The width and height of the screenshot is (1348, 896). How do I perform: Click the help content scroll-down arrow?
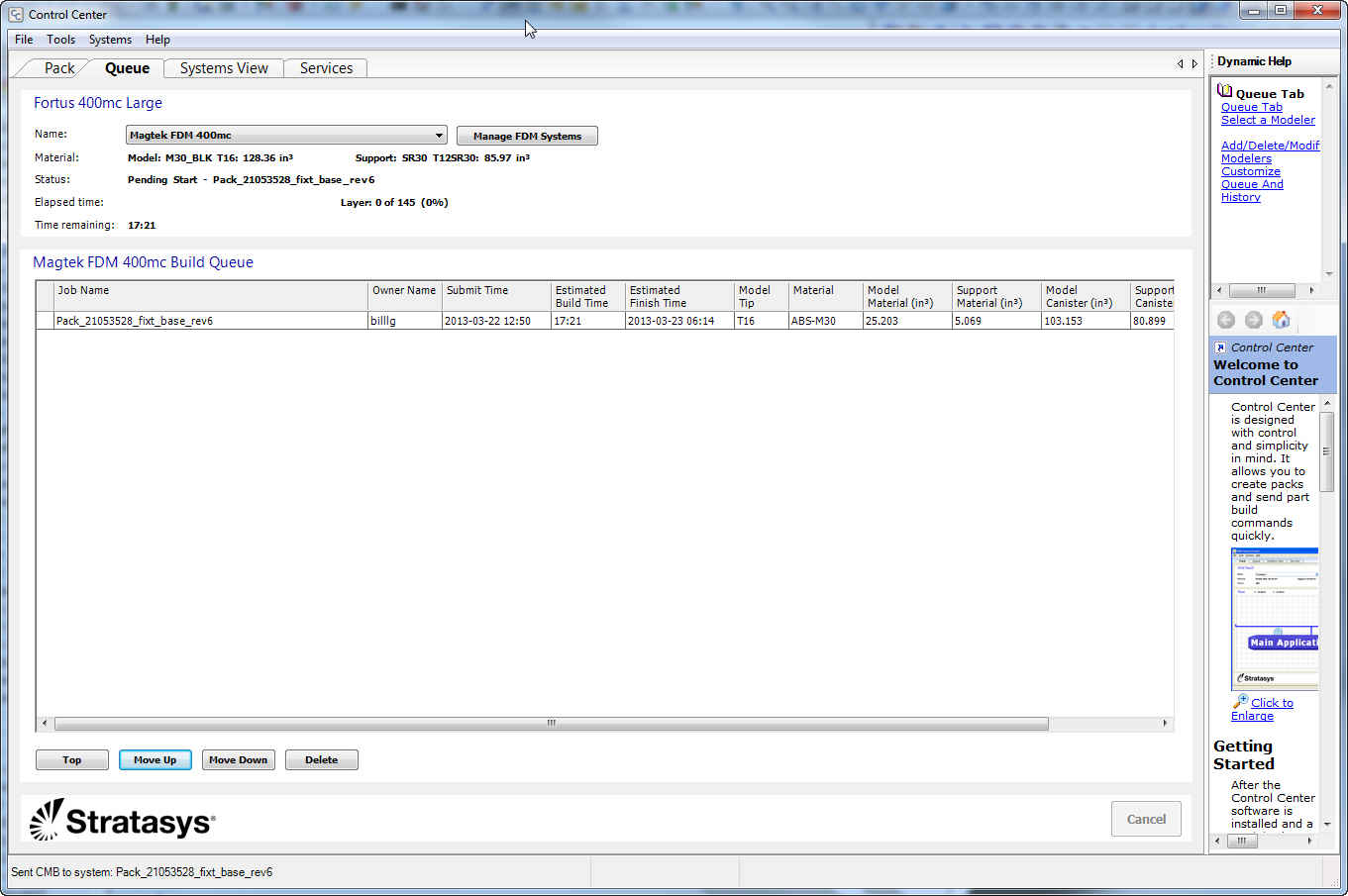click(x=1327, y=824)
